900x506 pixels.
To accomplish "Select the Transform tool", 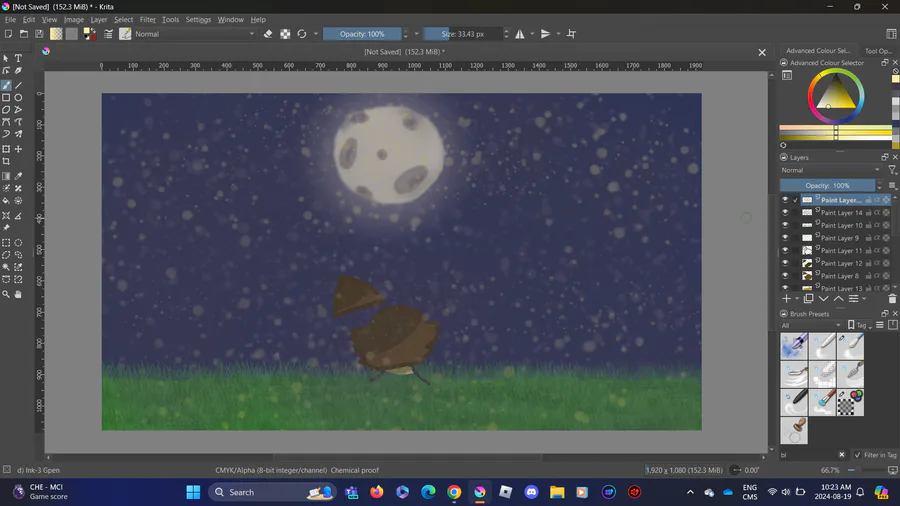I will 6,149.
